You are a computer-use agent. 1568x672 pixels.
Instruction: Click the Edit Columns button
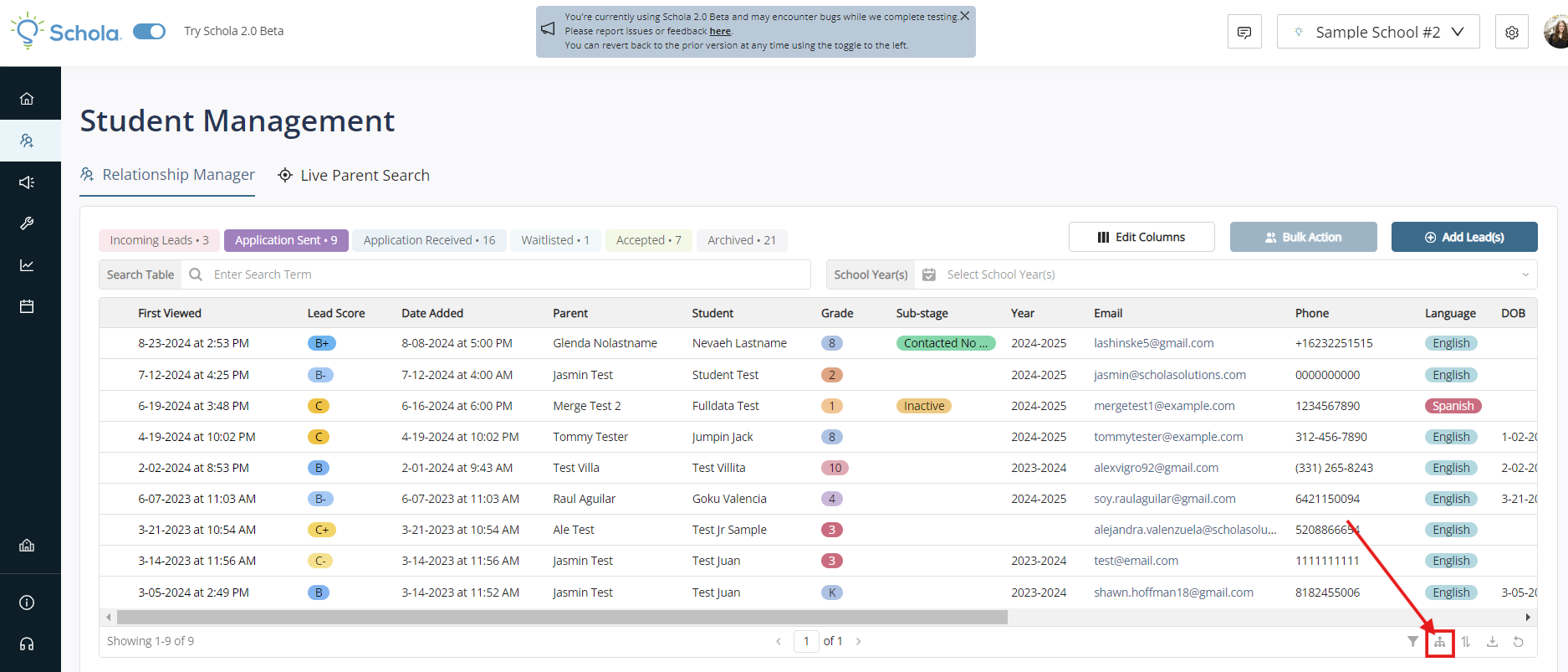tap(1142, 237)
